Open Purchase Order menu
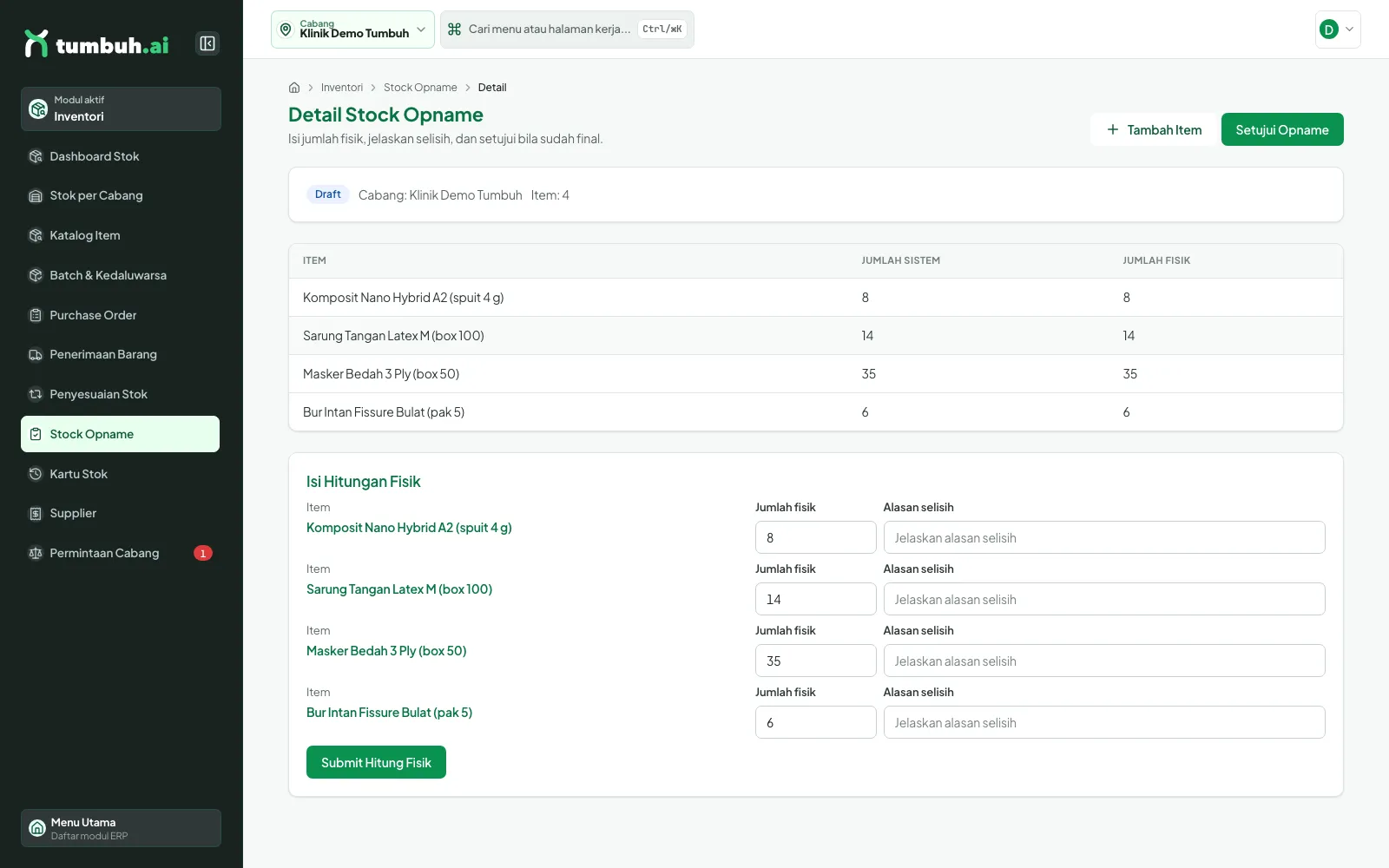 (x=120, y=315)
